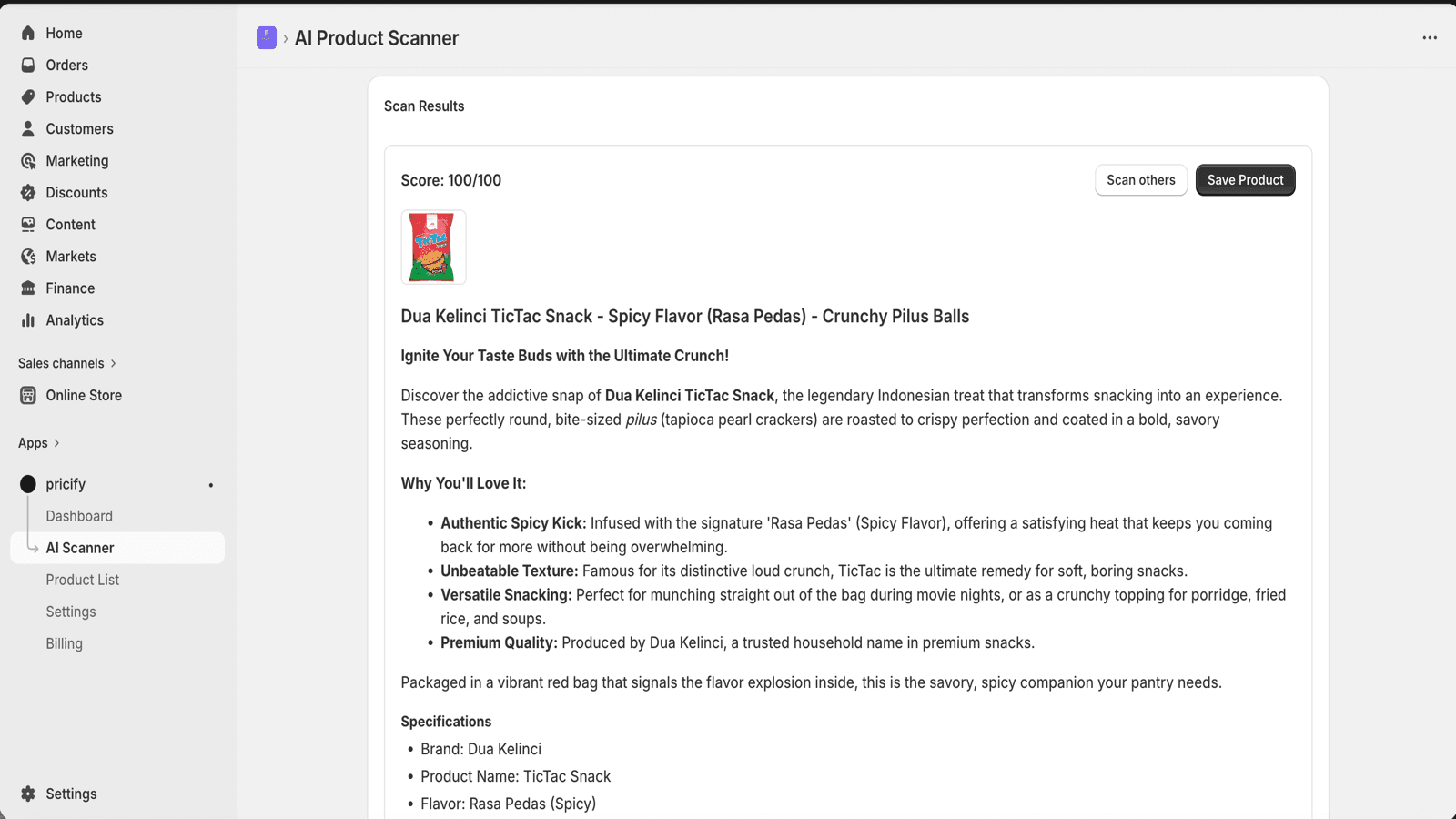This screenshot has width=1456, height=819.
Task: Click the Specifications heading
Action: click(446, 722)
